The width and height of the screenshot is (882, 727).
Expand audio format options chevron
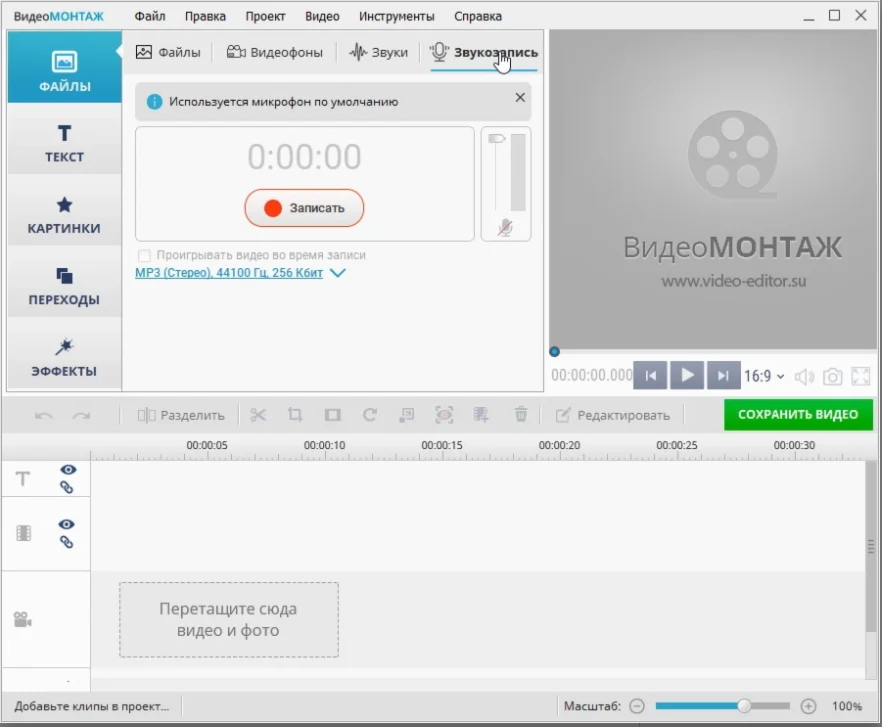pyautogui.click(x=338, y=273)
